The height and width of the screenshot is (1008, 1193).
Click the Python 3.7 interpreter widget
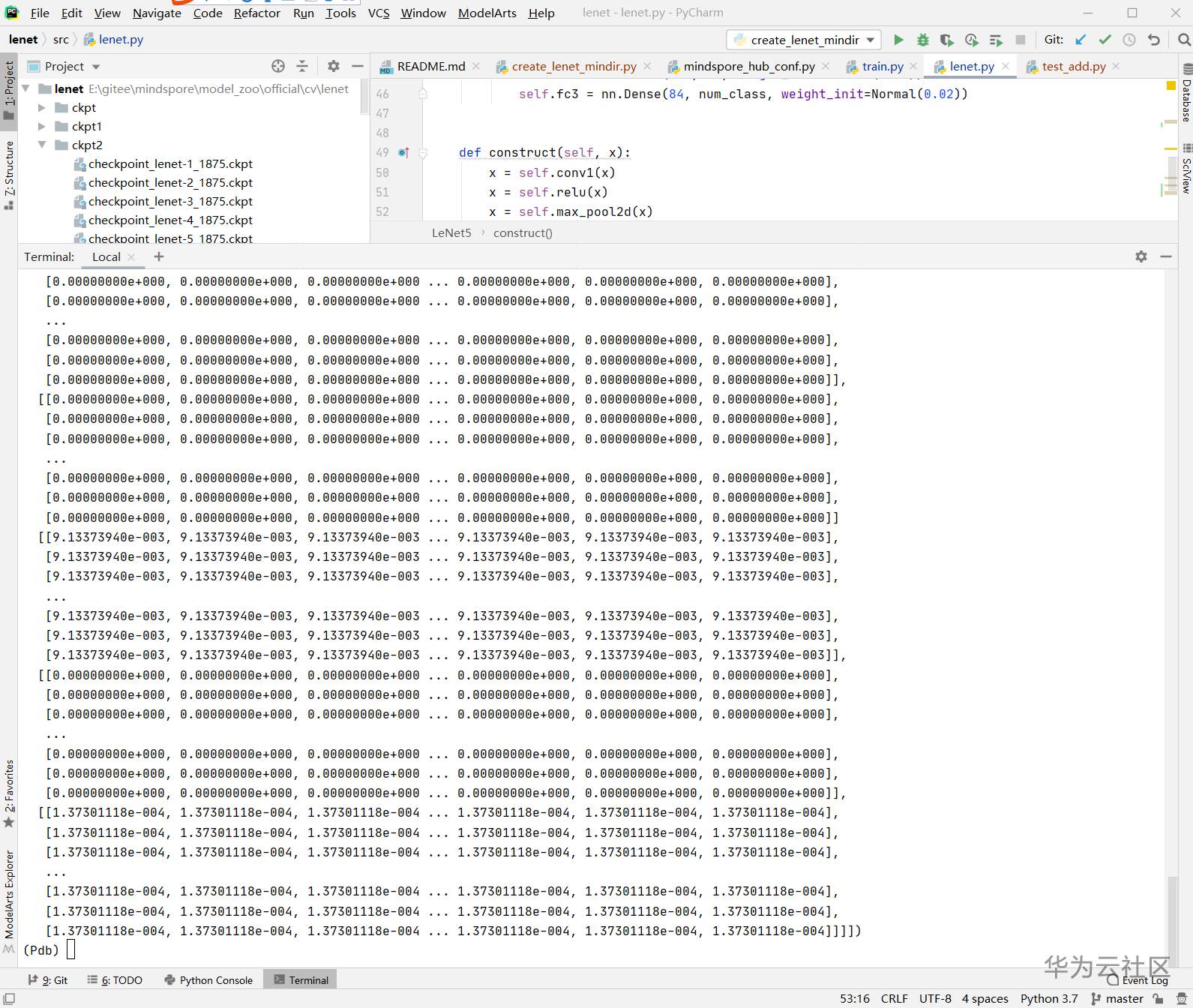click(1048, 998)
